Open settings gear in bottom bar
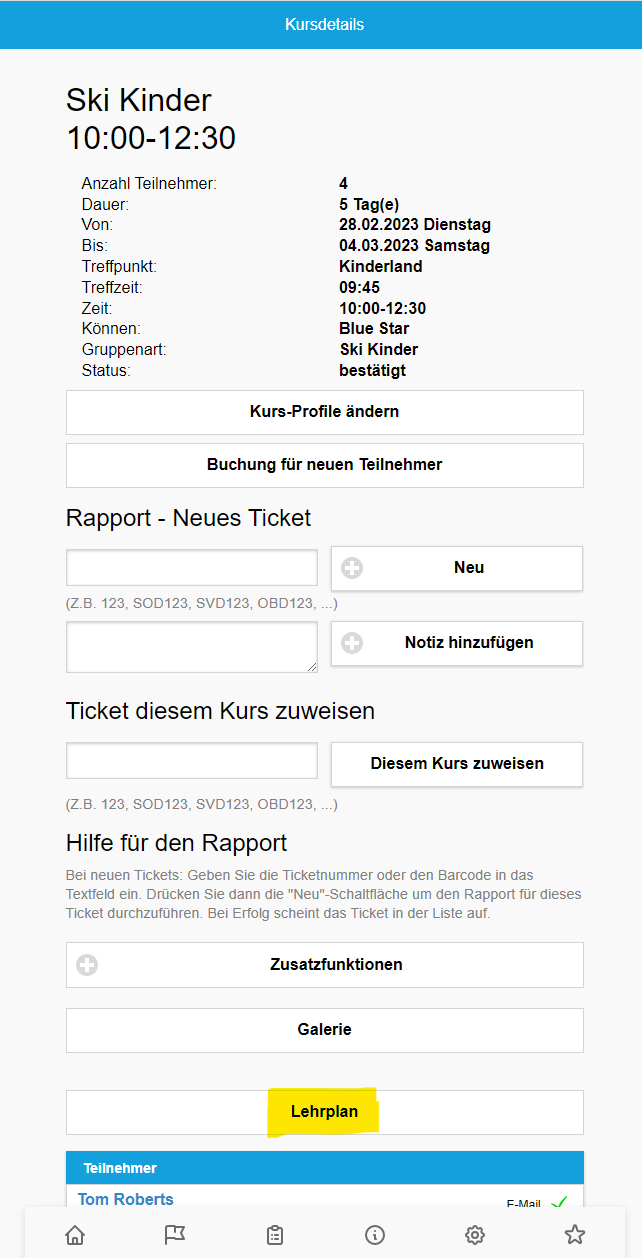 coord(475,1235)
